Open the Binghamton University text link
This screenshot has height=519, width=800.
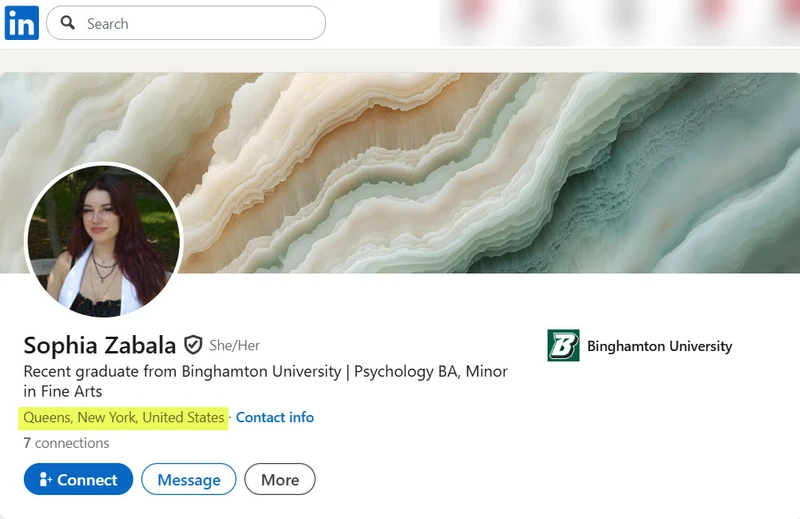pyautogui.click(x=659, y=346)
